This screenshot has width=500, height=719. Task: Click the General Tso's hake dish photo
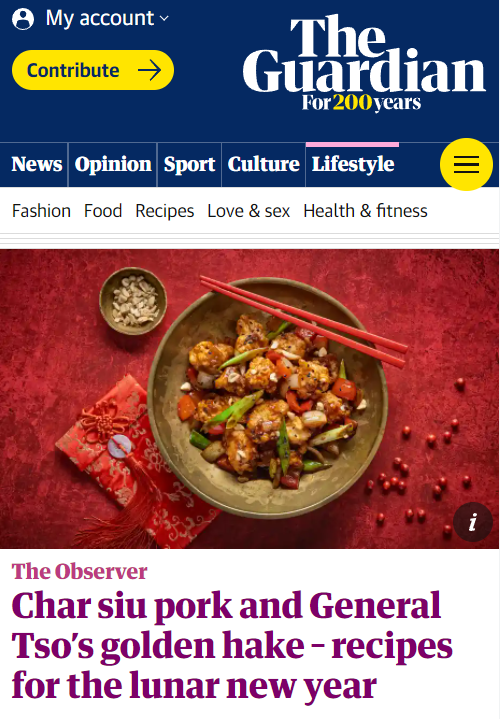[250, 399]
